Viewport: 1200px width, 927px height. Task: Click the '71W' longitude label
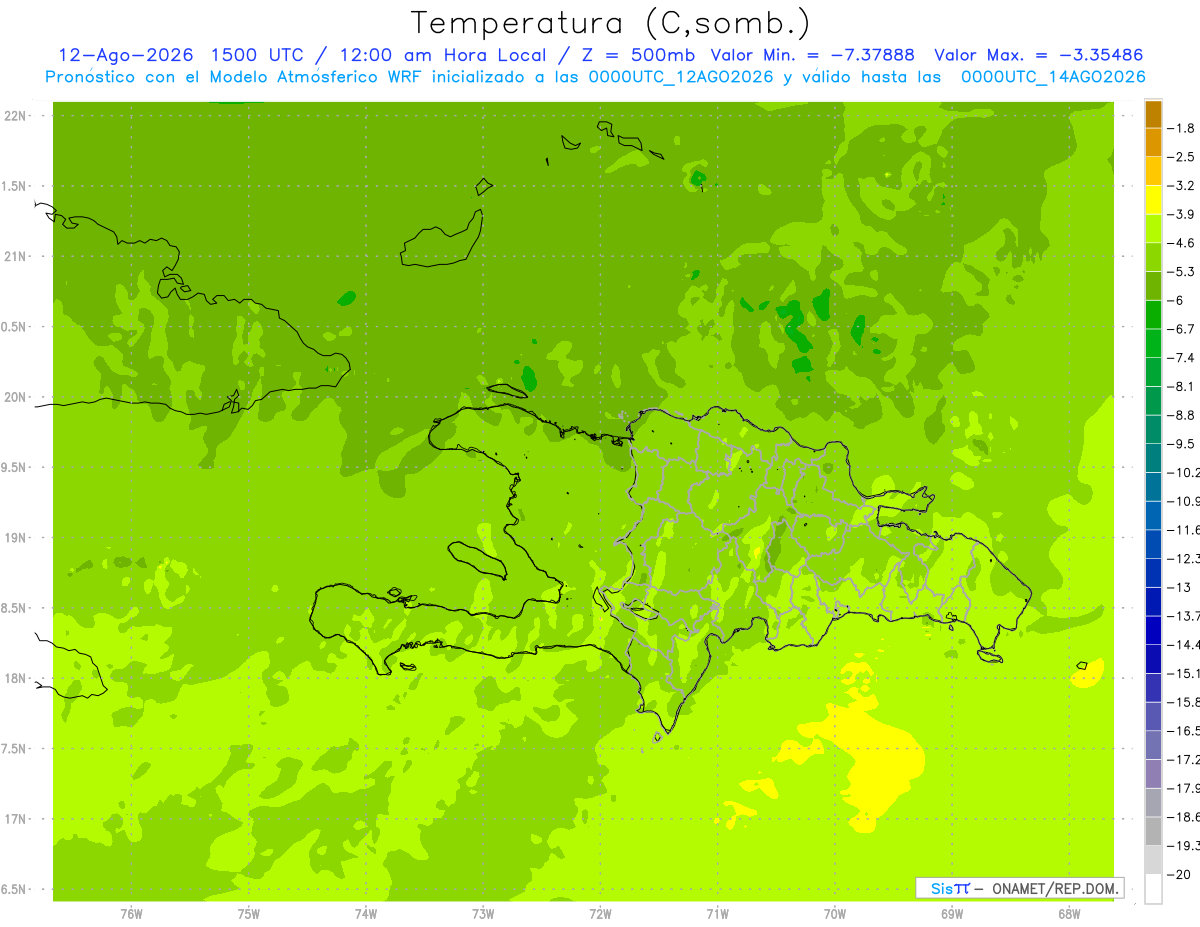click(x=717, y=913)
